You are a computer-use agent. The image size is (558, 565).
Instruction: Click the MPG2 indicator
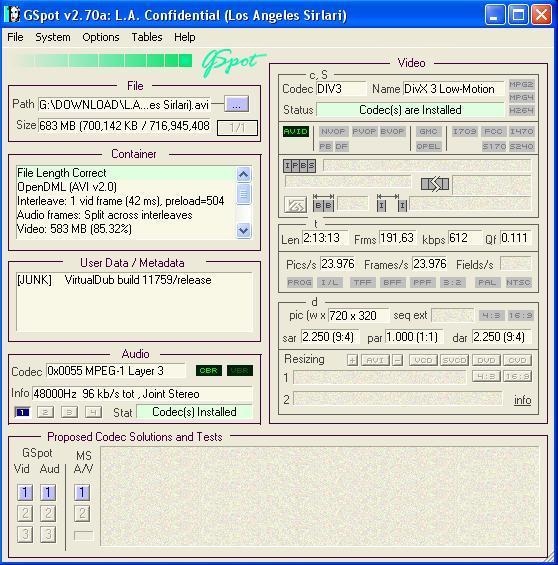521,85
